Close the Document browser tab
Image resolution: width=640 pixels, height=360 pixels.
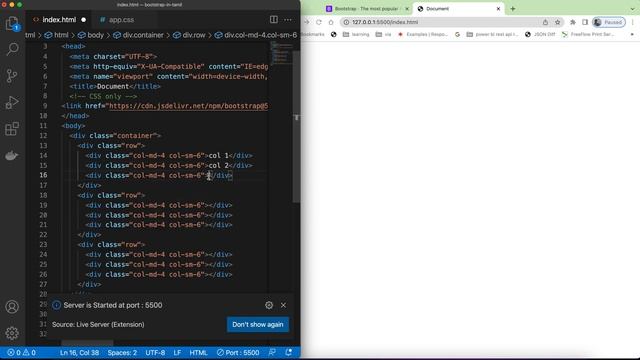498,9
